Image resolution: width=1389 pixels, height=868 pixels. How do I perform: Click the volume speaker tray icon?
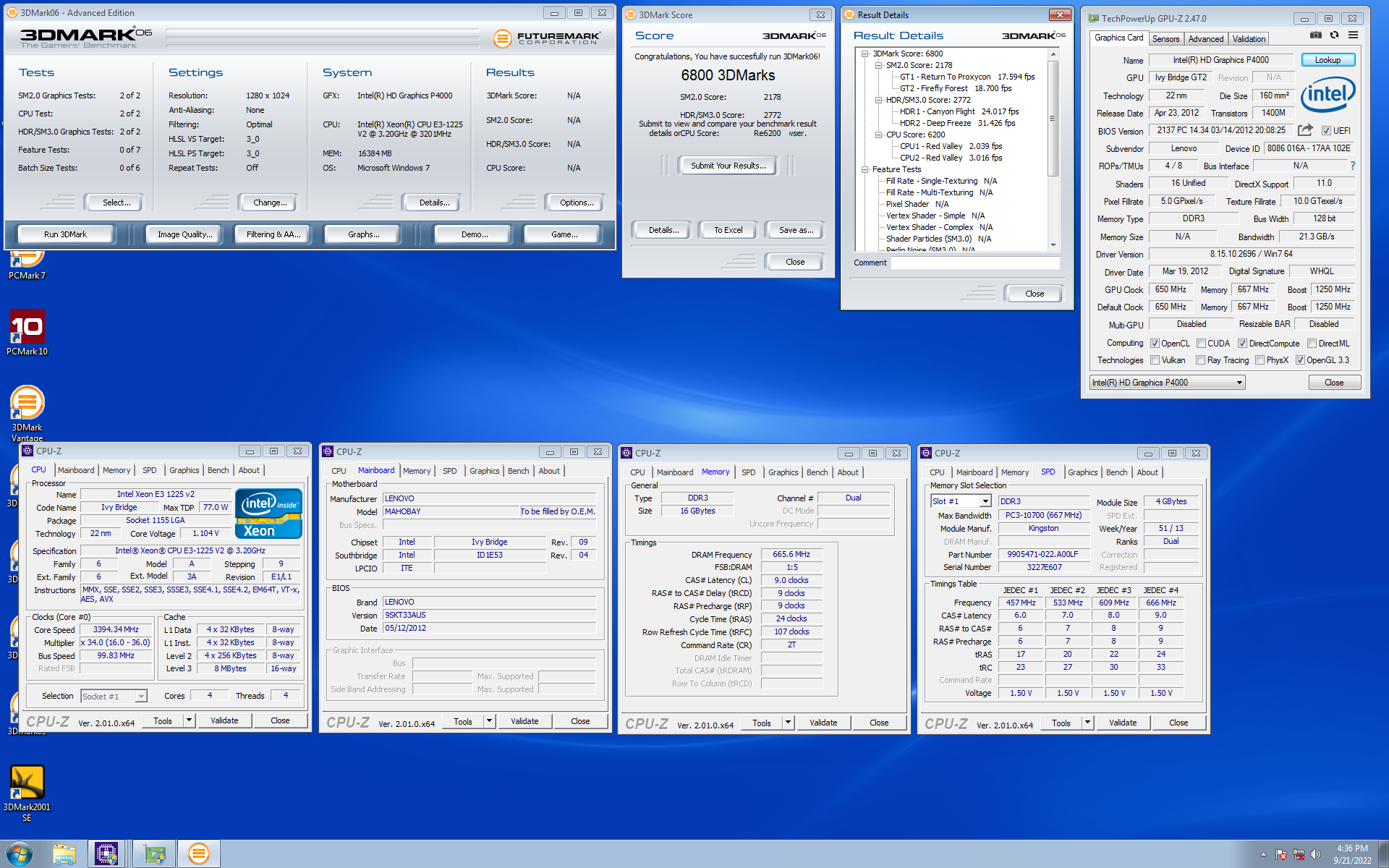1315,854
